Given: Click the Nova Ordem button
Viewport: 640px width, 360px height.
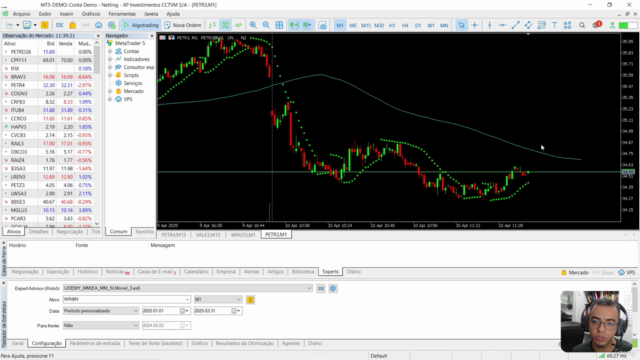Looking at the screenshot, I should click(183, 25).
